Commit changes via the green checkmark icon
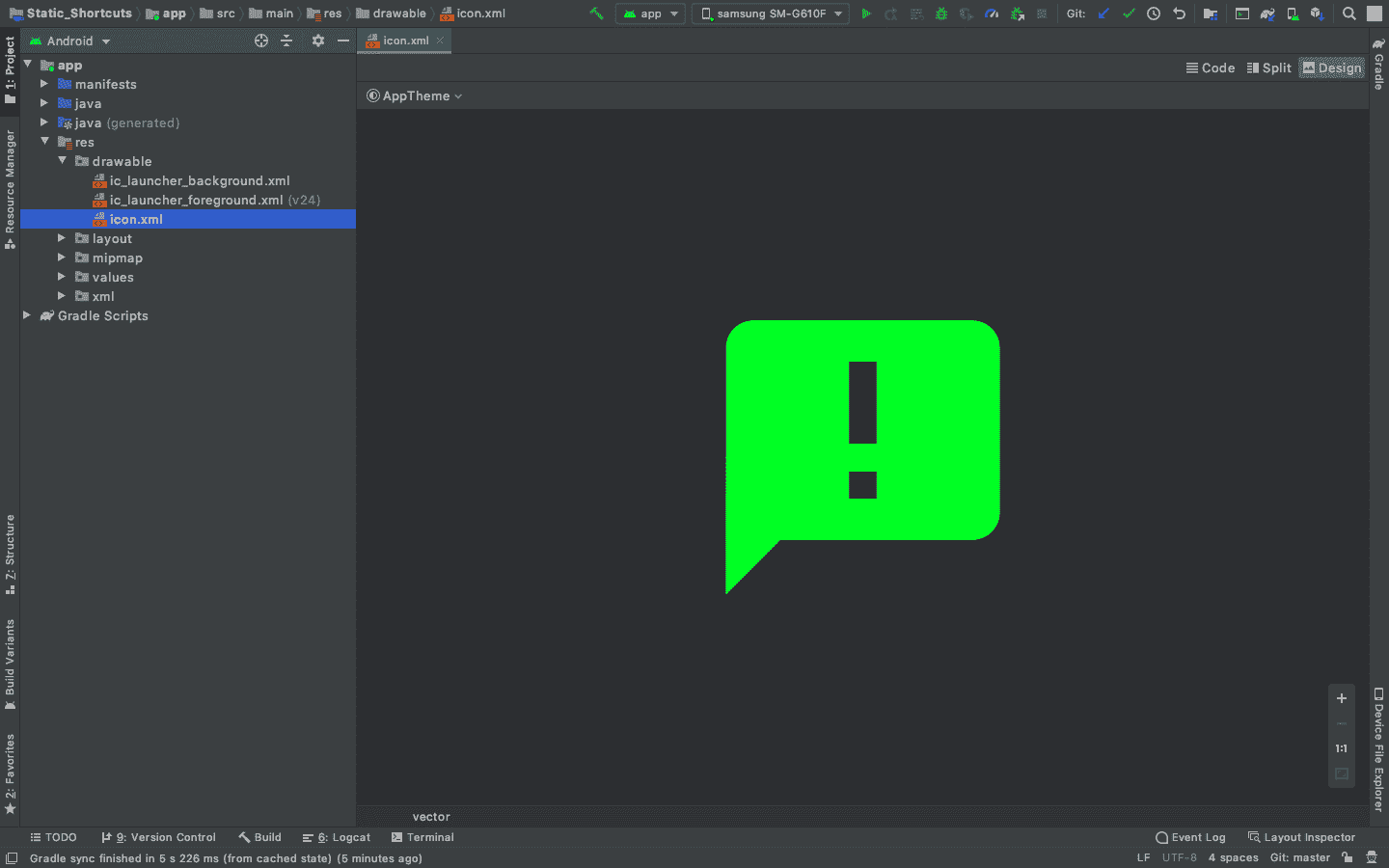Viewport: 1389px width, 868px height. (x=1129, y=14)
